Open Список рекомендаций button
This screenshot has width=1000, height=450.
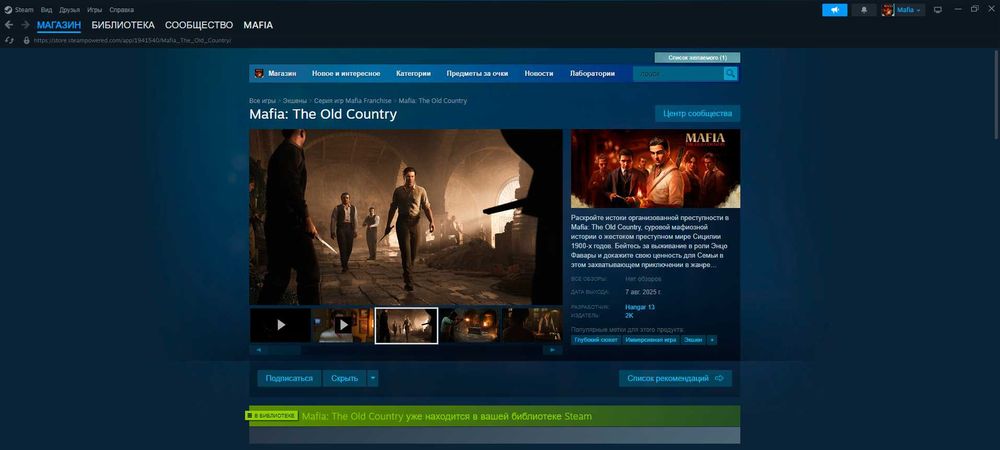[675, 378]
